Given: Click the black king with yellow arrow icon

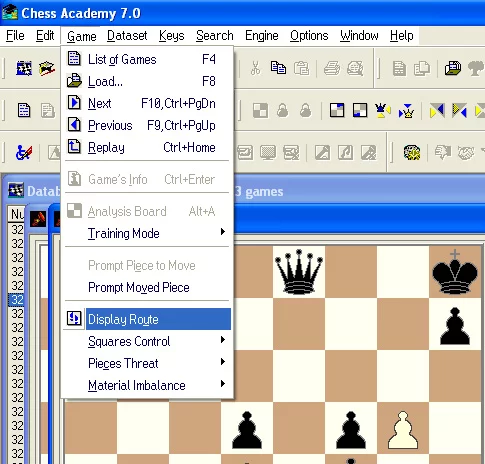Looking at the screenshot, I should point(383,110).
